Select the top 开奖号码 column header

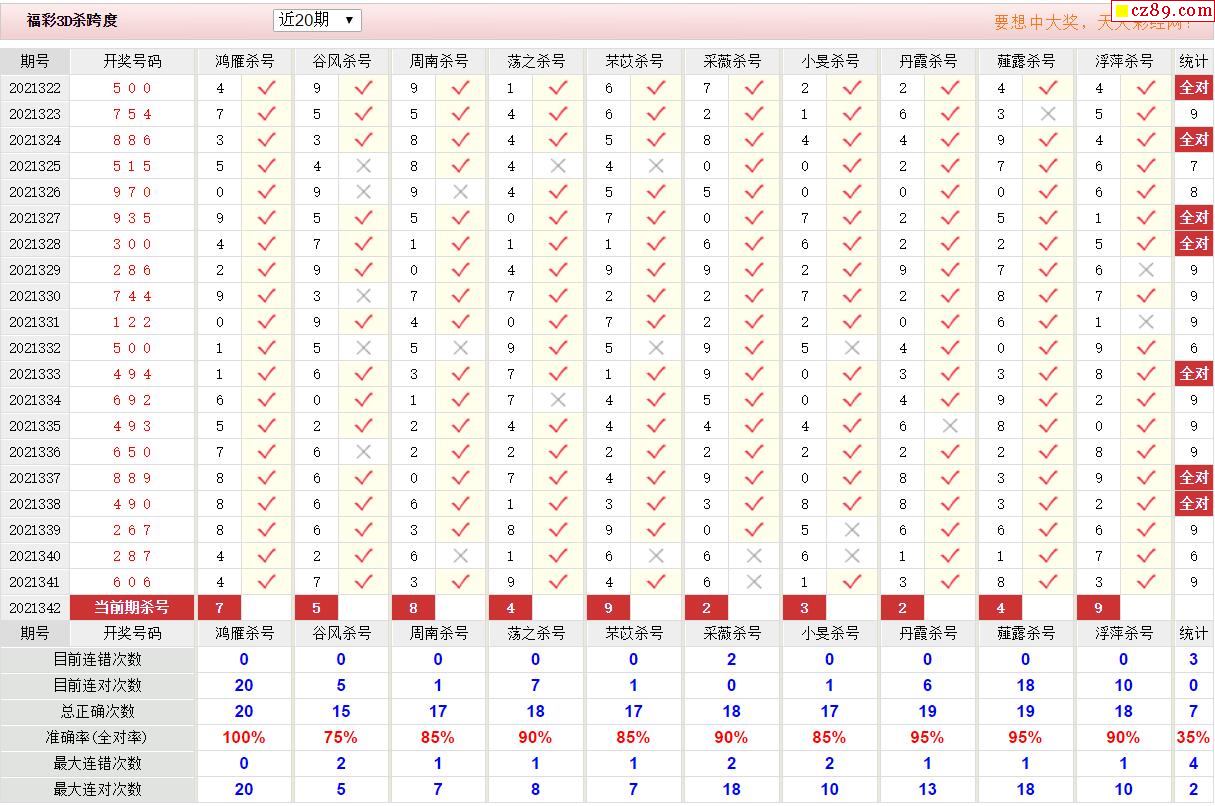(132, 61)
